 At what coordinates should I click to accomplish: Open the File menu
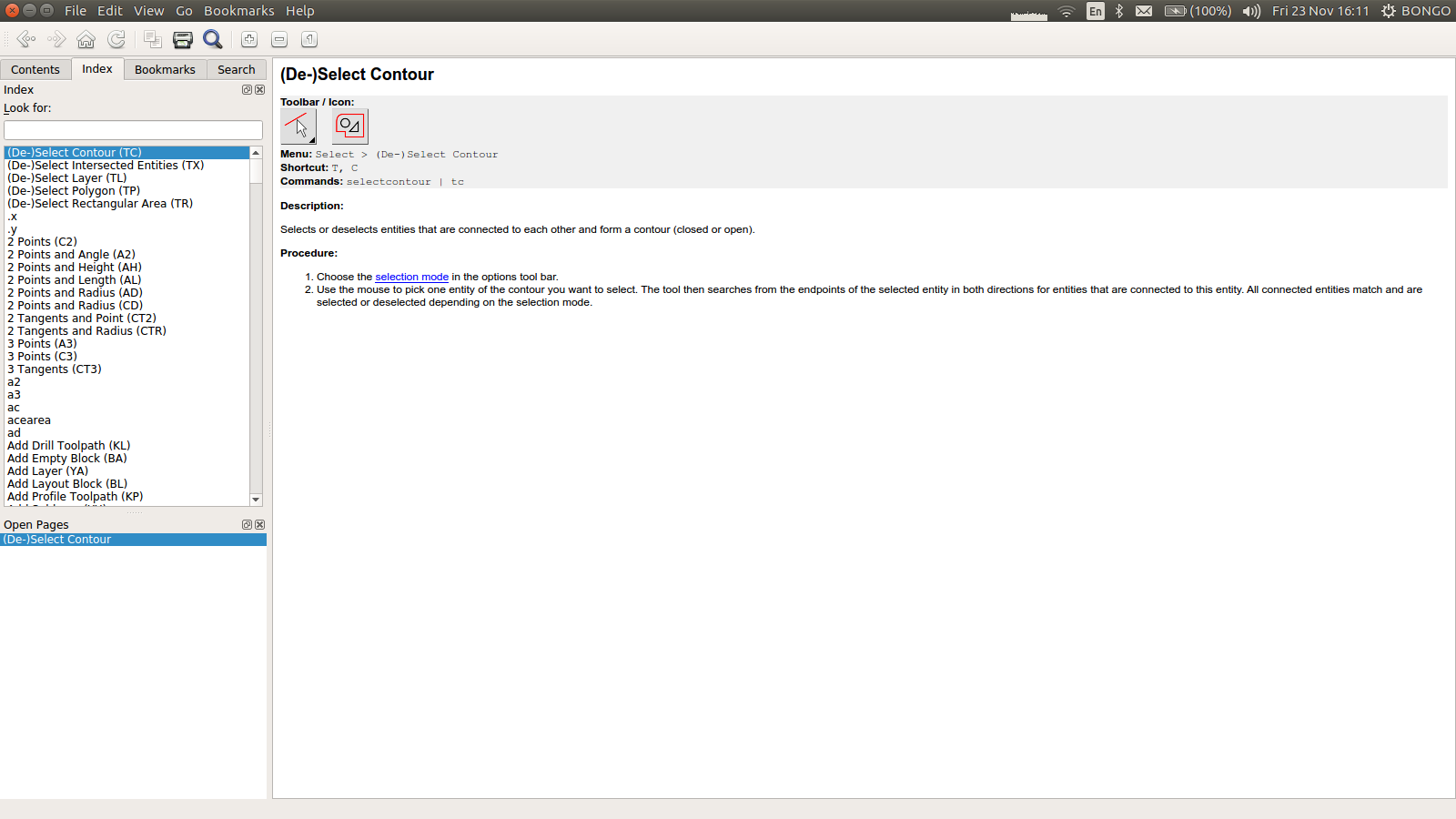coord(76,11)
